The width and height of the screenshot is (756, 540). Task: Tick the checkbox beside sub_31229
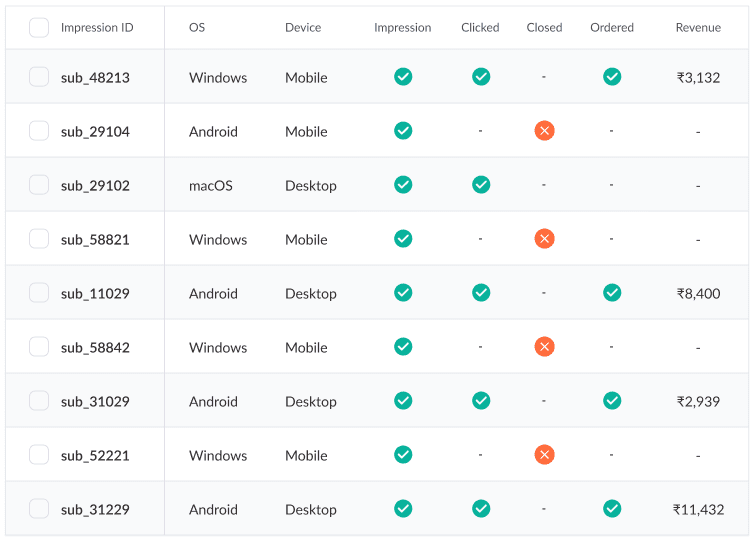coord(39,509)
